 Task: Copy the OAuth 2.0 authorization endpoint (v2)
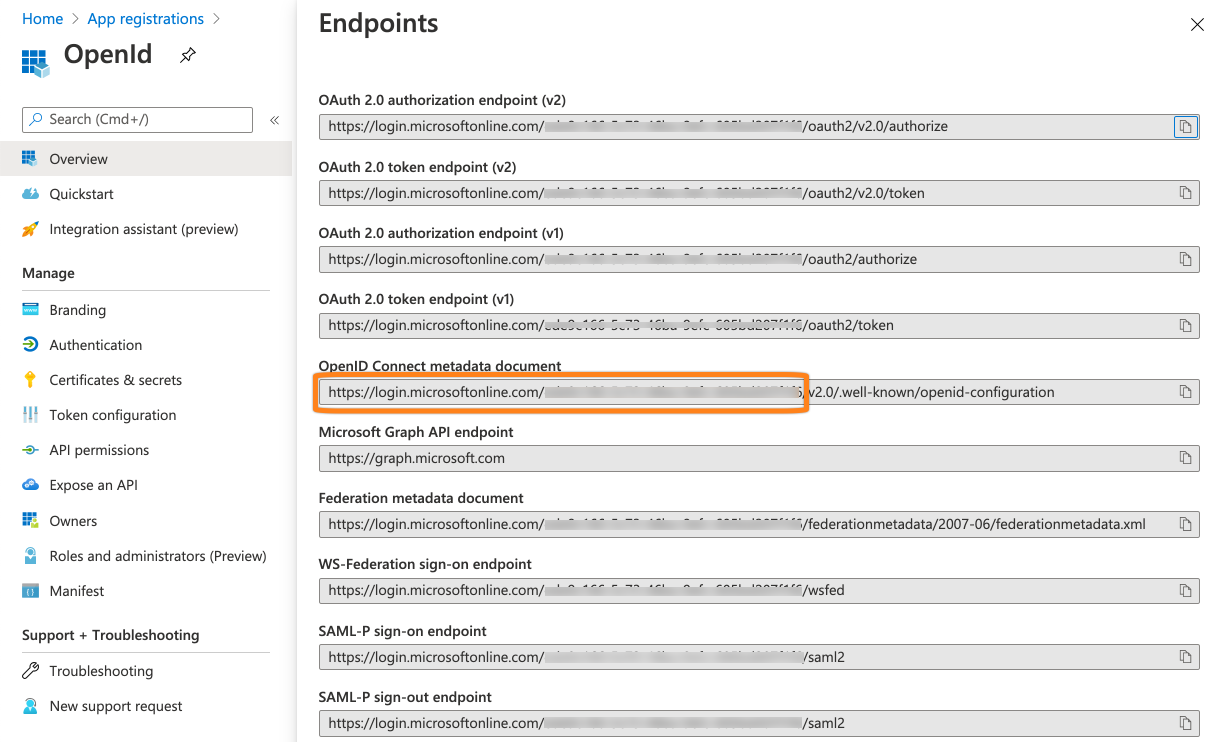[1186, 126]
